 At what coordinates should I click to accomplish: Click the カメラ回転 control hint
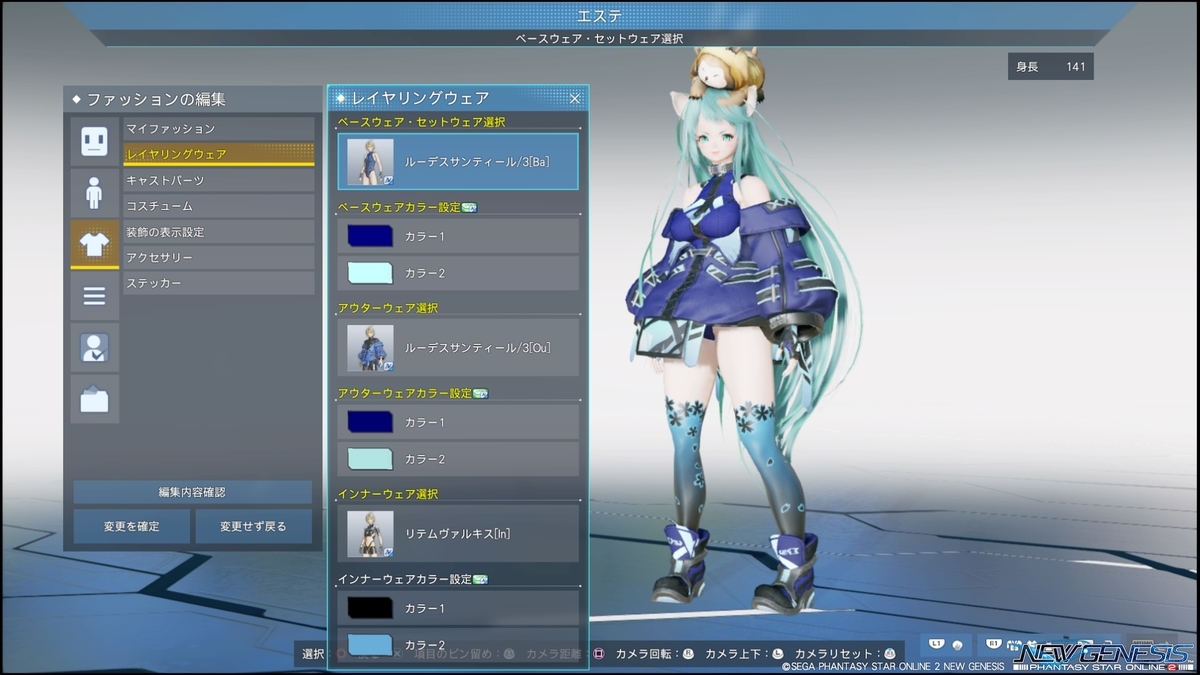[x=655, y=654]
